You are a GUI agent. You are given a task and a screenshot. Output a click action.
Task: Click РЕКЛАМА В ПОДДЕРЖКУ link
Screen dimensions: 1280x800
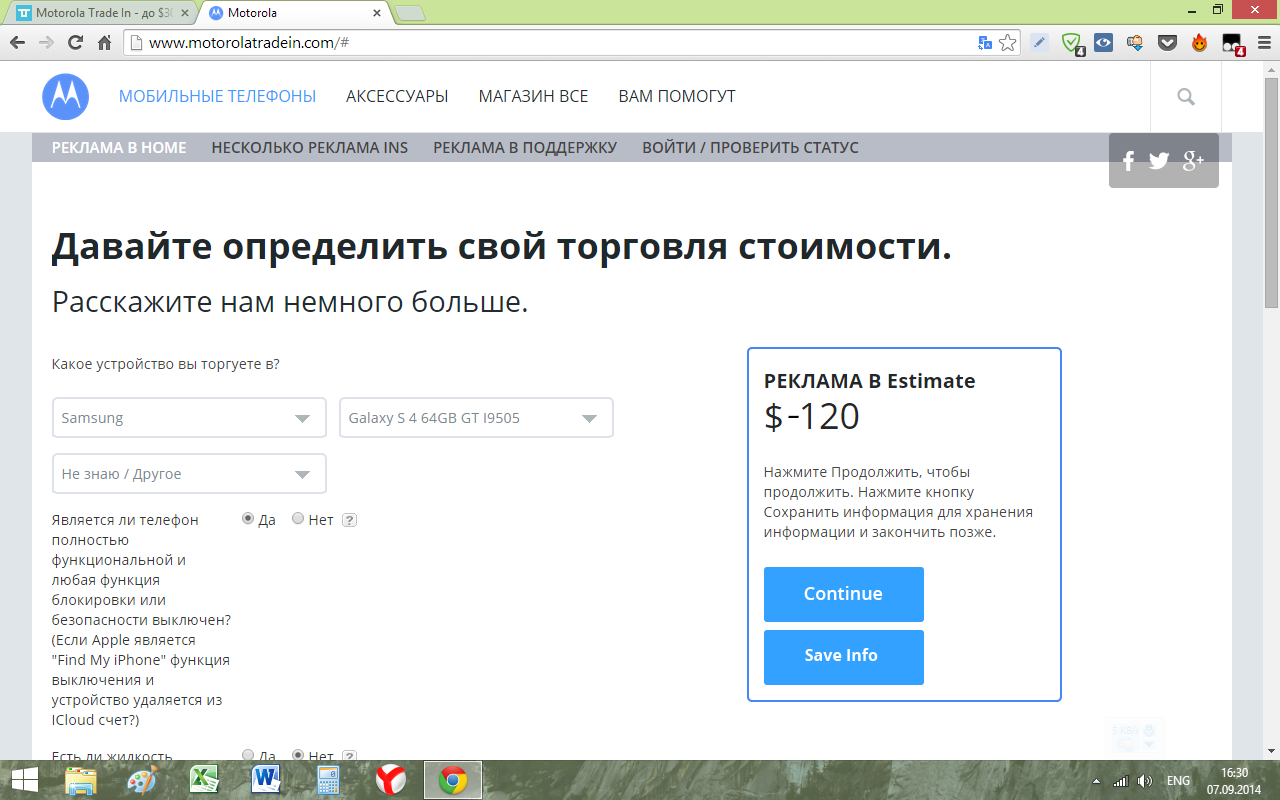(525, 148)
